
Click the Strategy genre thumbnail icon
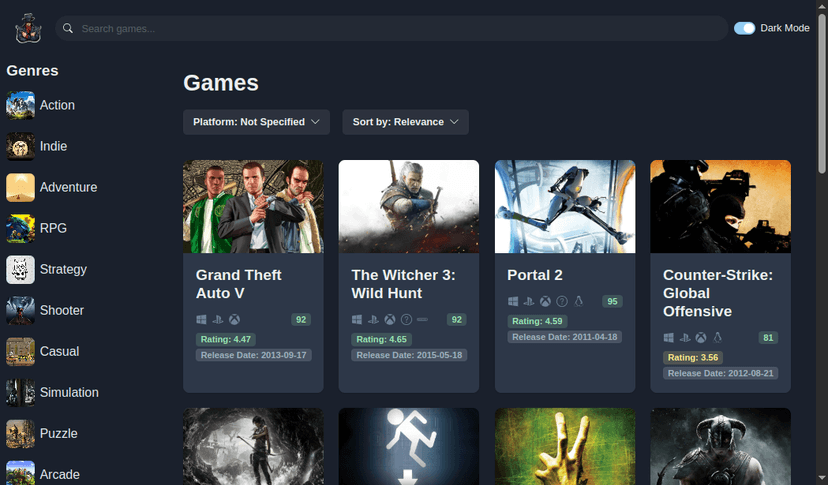(21, 269)
